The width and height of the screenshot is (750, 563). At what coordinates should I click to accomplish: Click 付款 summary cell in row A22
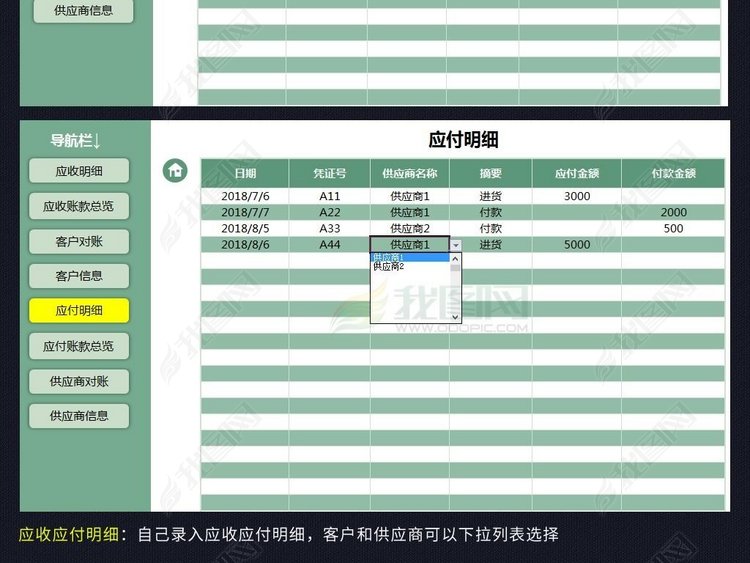[x=490, y=212]
